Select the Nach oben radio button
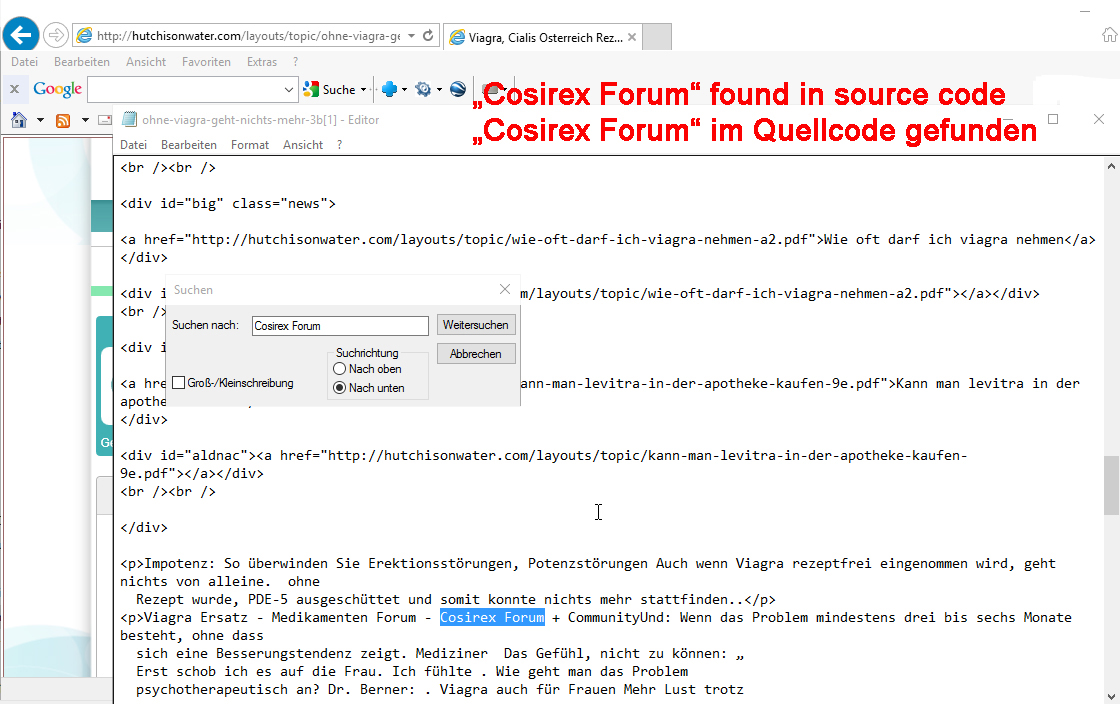The image size is (1120, 704). [x=340, y=369]
